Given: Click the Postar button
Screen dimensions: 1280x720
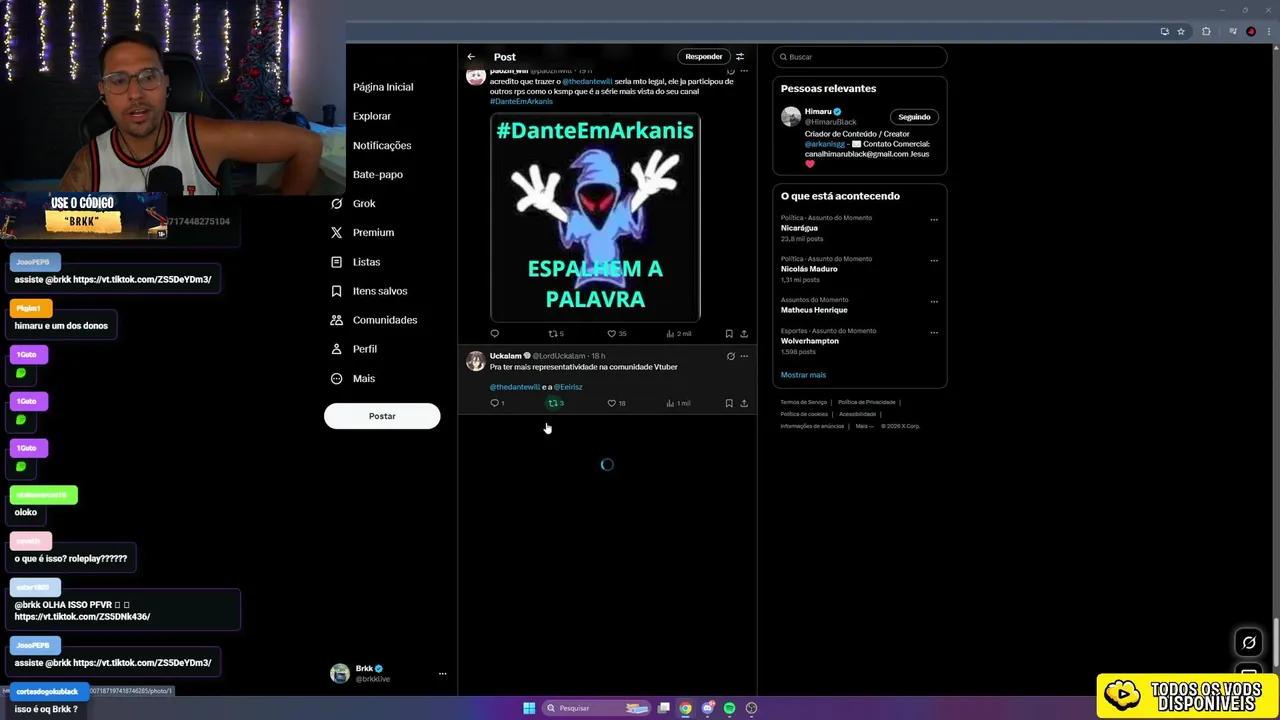Looking at the screenshot, I should (x=382, y=416).
